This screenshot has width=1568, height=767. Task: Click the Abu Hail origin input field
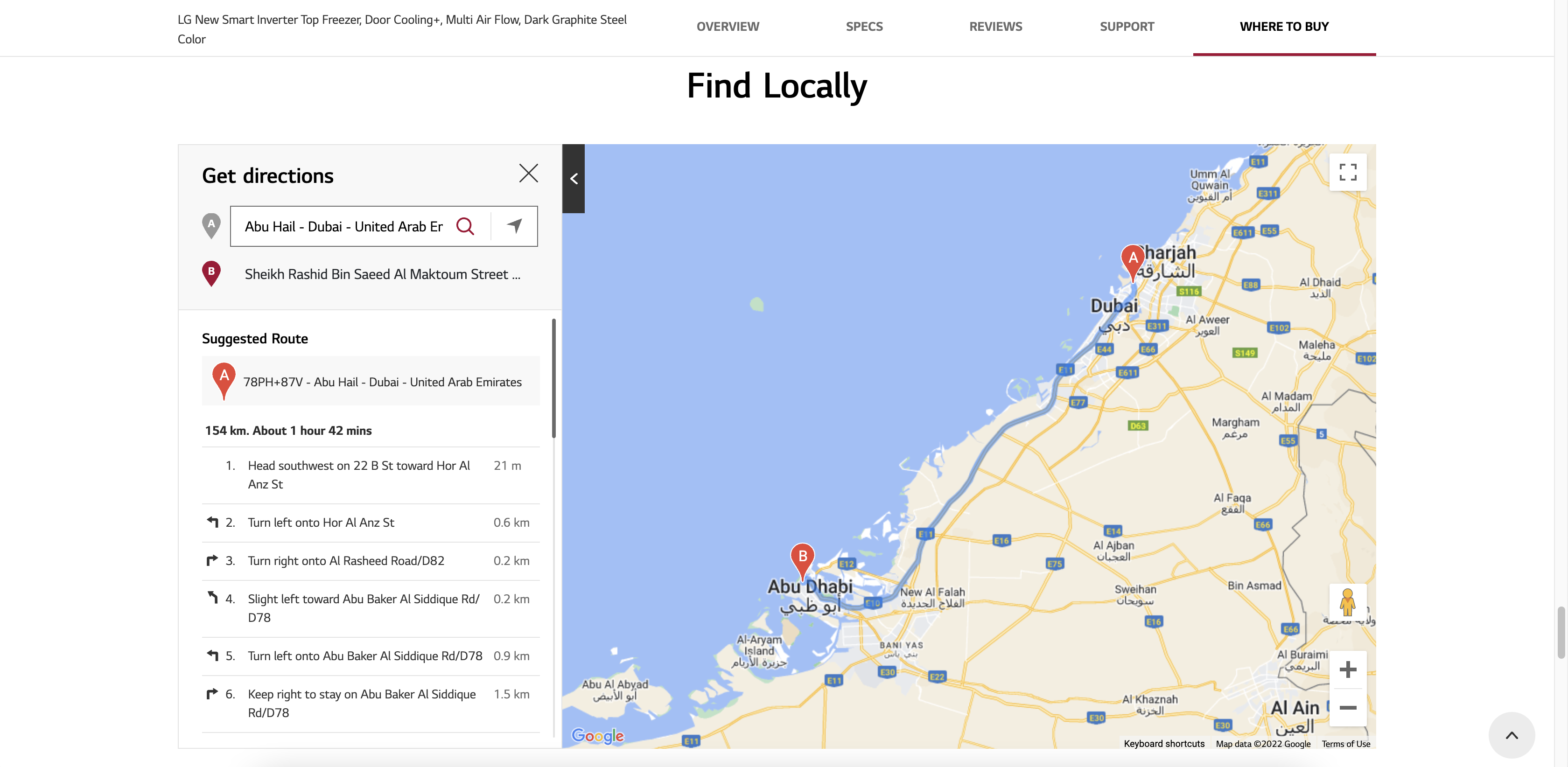344,226
